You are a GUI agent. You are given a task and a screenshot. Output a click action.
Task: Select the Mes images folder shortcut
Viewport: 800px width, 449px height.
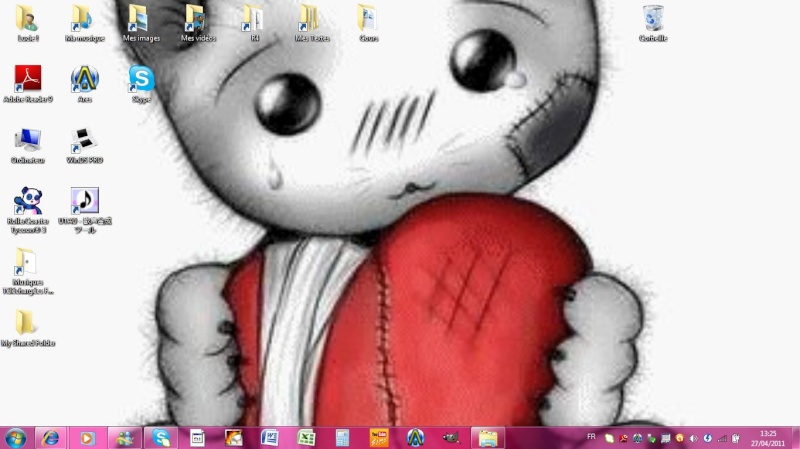point(141,23)
